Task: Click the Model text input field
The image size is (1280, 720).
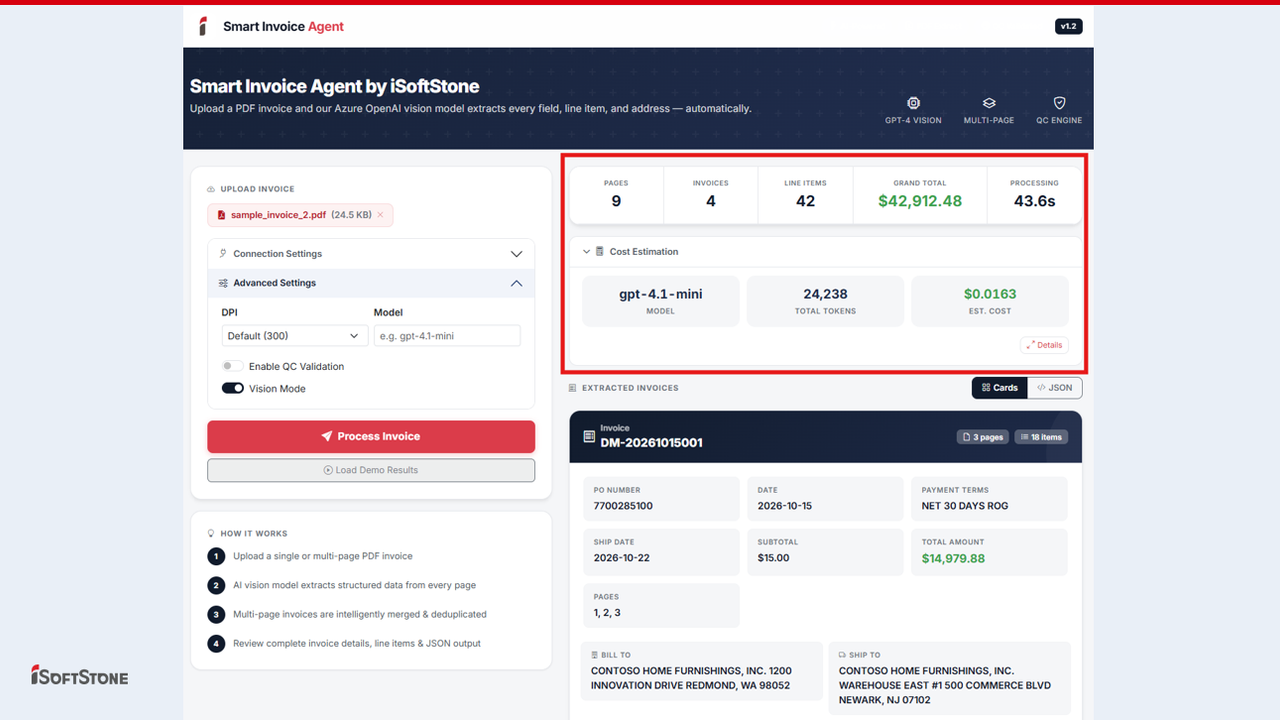Action: [447, 336]
